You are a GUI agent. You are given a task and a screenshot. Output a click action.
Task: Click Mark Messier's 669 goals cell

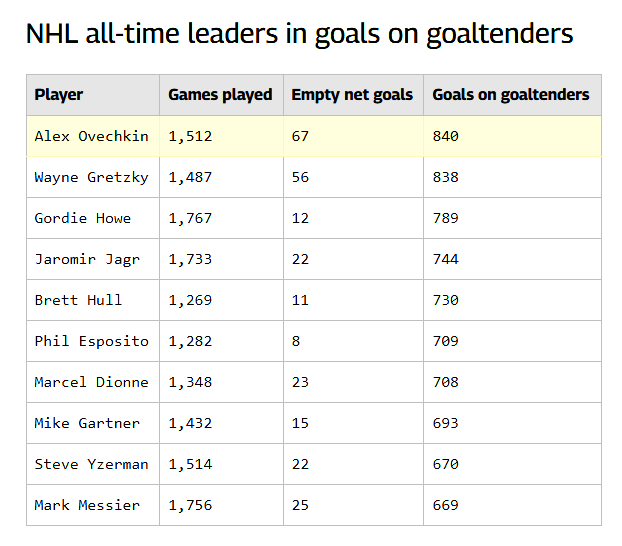click(446, 505)
